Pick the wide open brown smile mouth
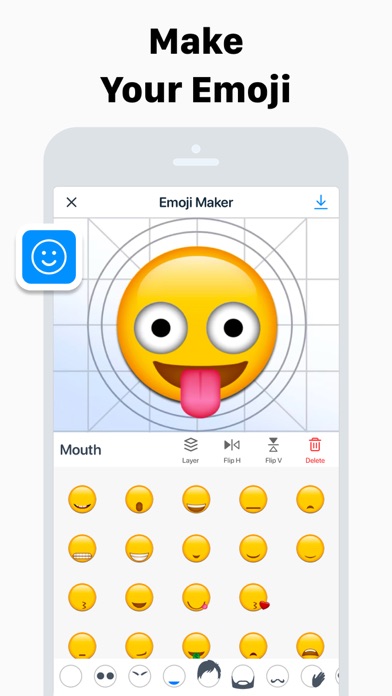 139,597
